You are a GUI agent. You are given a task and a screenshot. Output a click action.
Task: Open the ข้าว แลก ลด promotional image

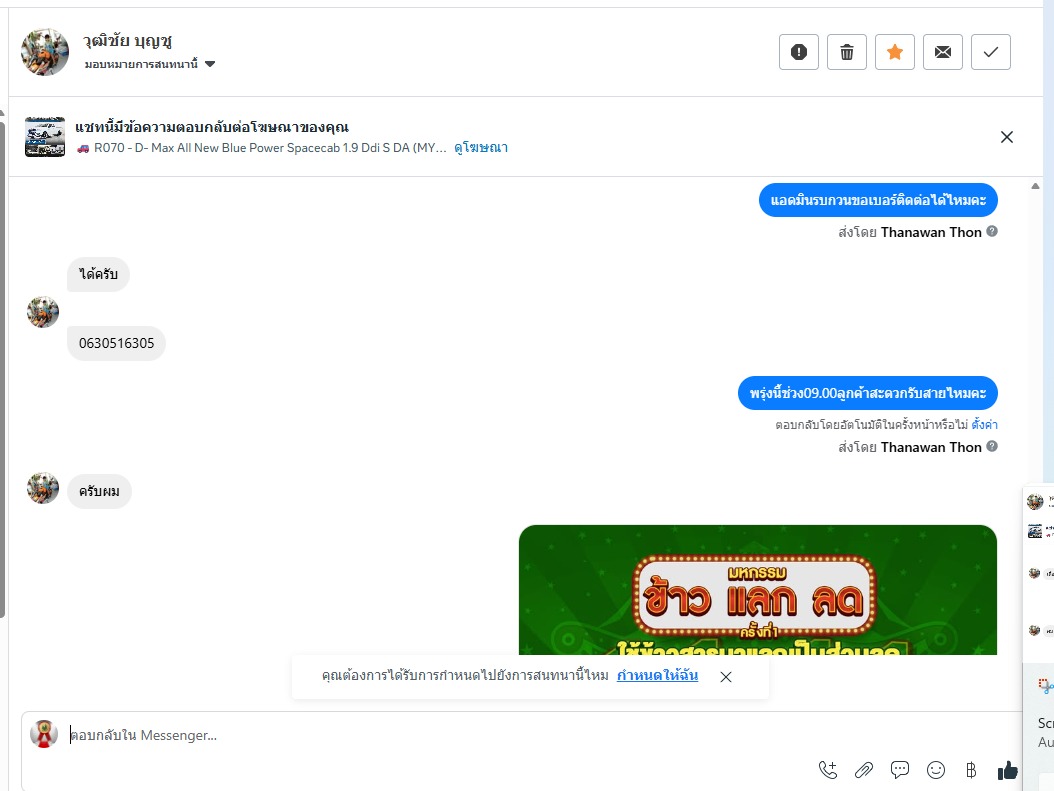(x=758, y=589)
